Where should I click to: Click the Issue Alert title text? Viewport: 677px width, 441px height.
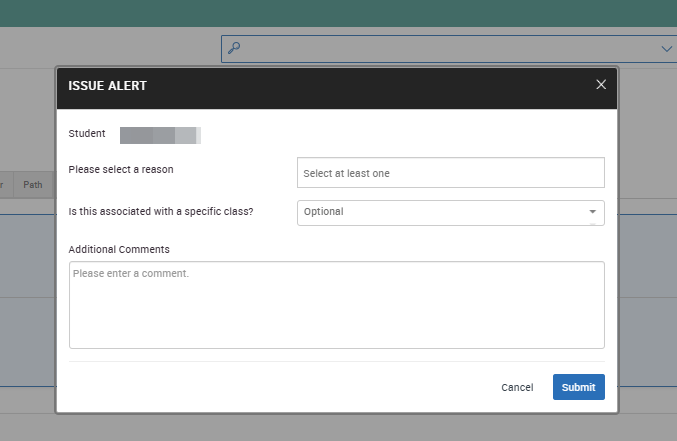(108, 86)
